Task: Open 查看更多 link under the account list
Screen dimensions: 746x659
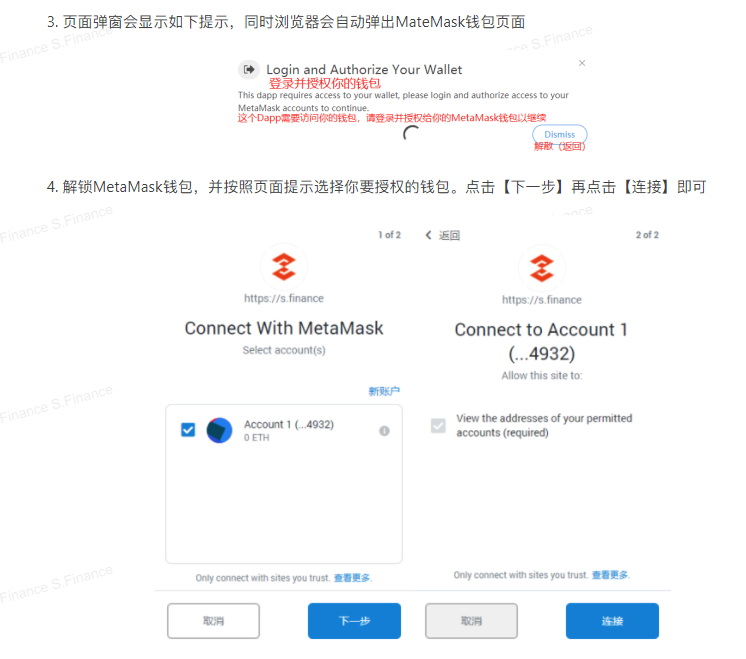Action: click(x=352, y=578)
